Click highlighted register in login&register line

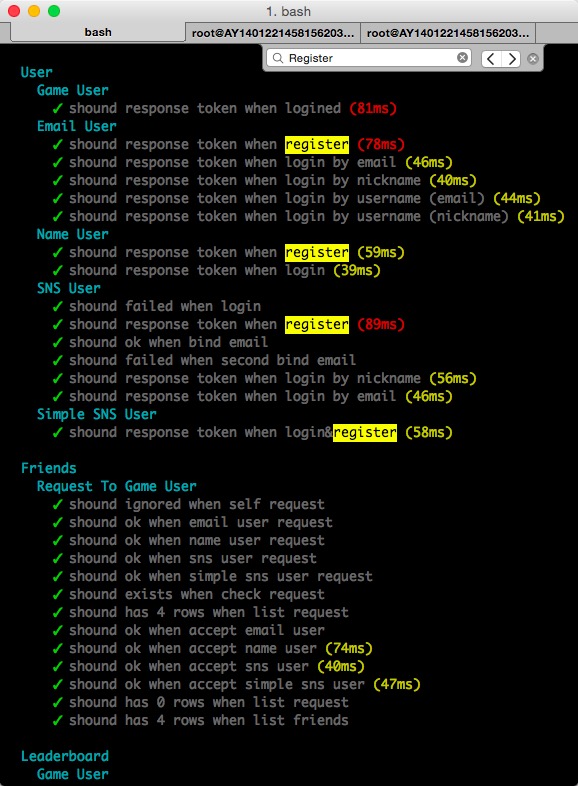point(365,433)
